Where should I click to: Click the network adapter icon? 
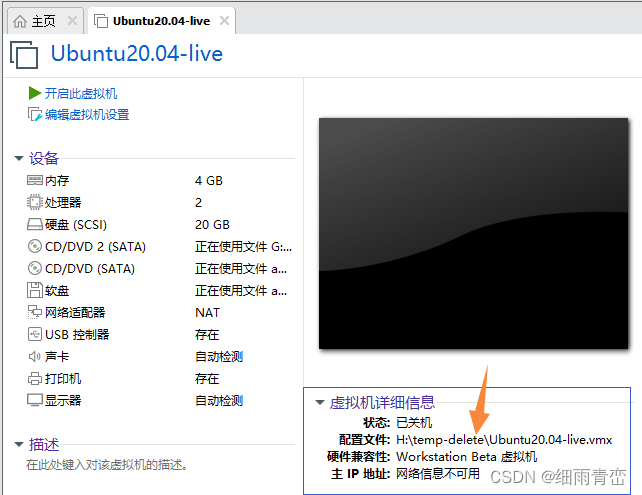click(35, 312)
